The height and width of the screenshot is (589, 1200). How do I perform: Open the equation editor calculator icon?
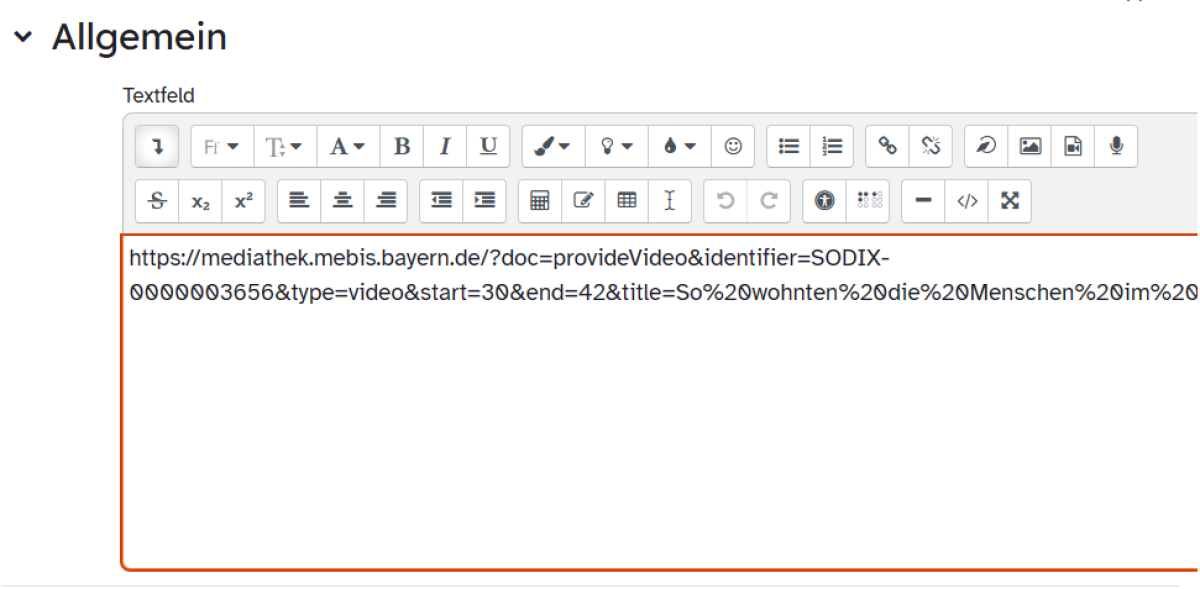540,200
